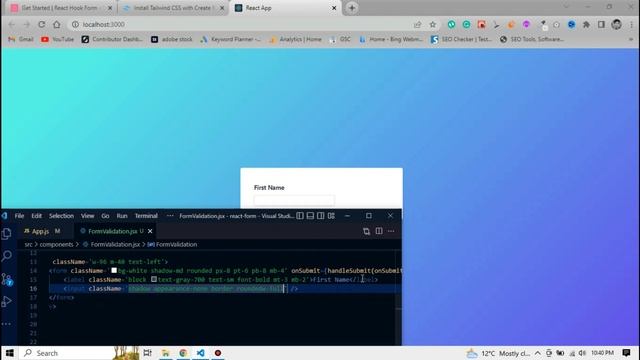Open the editor More Actions ellipsis
Screen dimensions: 640x360
pyautogui.click(x=391, y=231)
